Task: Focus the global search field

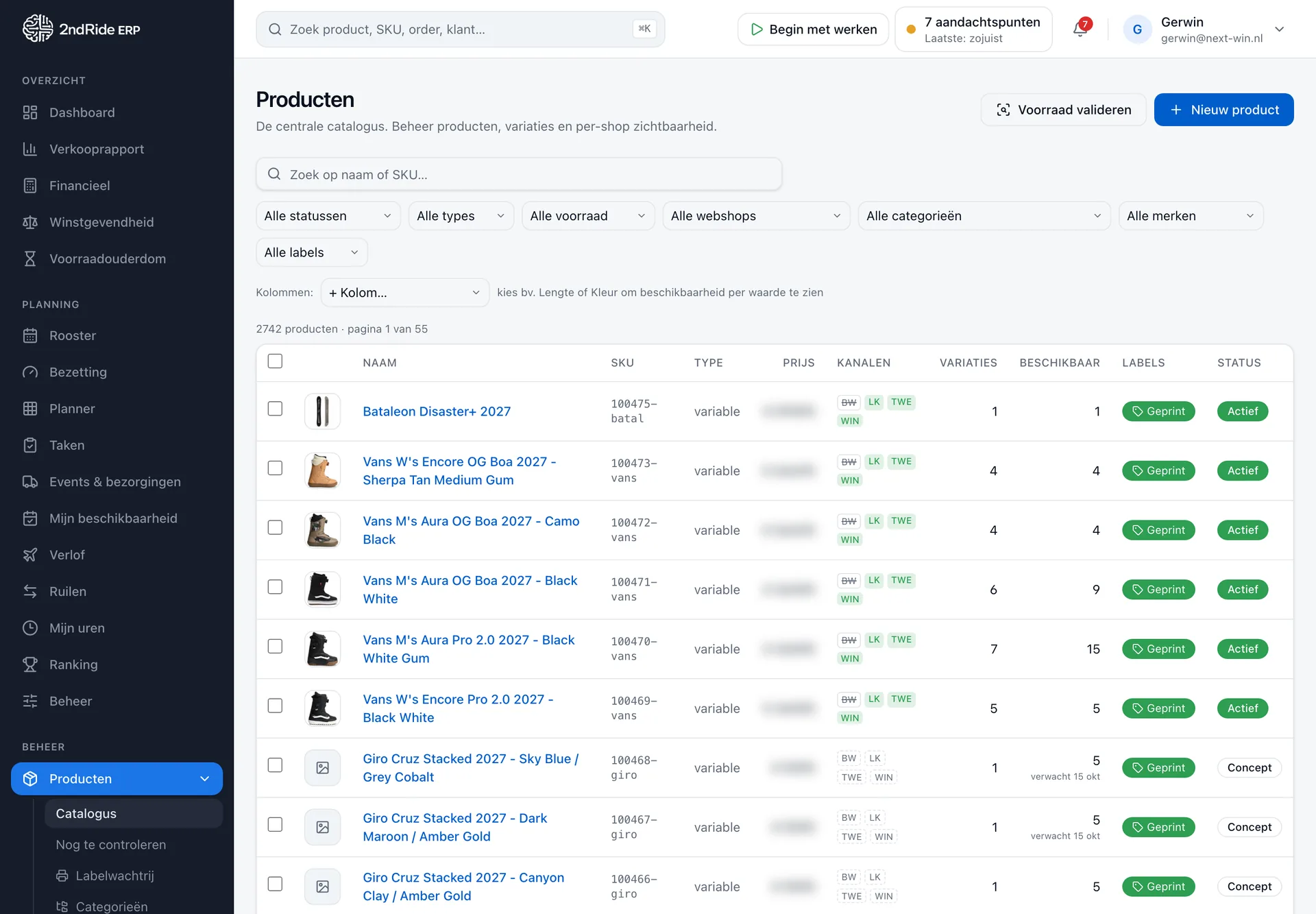Action: click(461, 29)
